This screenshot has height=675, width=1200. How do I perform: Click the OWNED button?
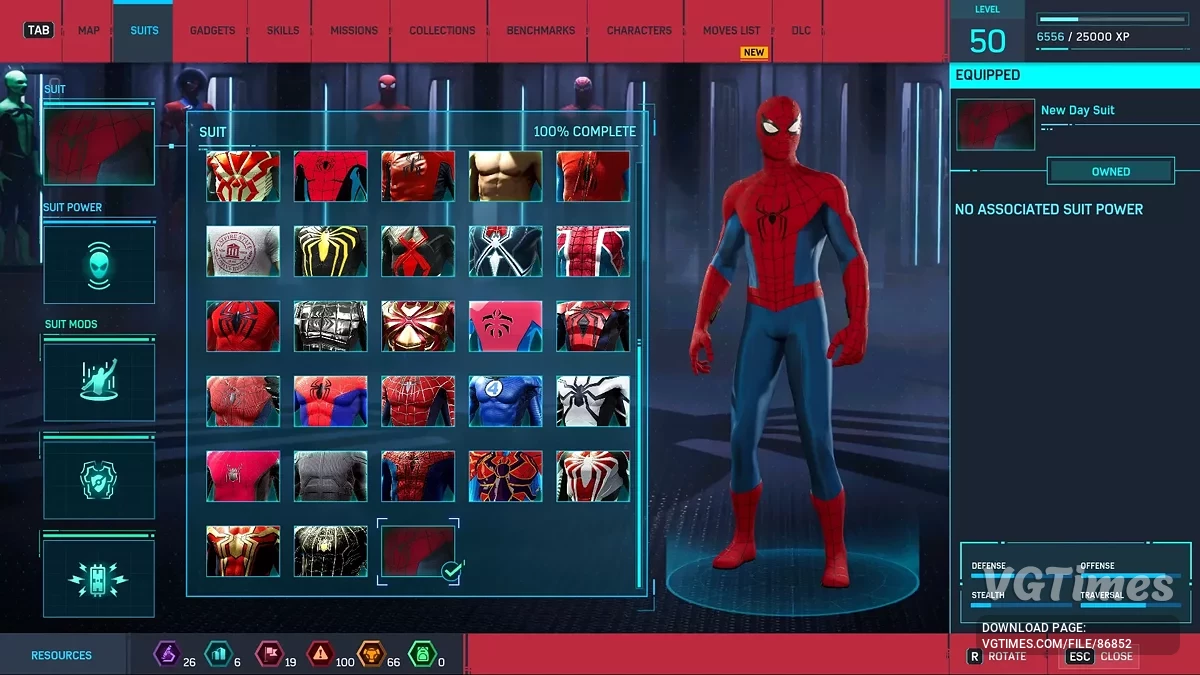pos(1110,171)
